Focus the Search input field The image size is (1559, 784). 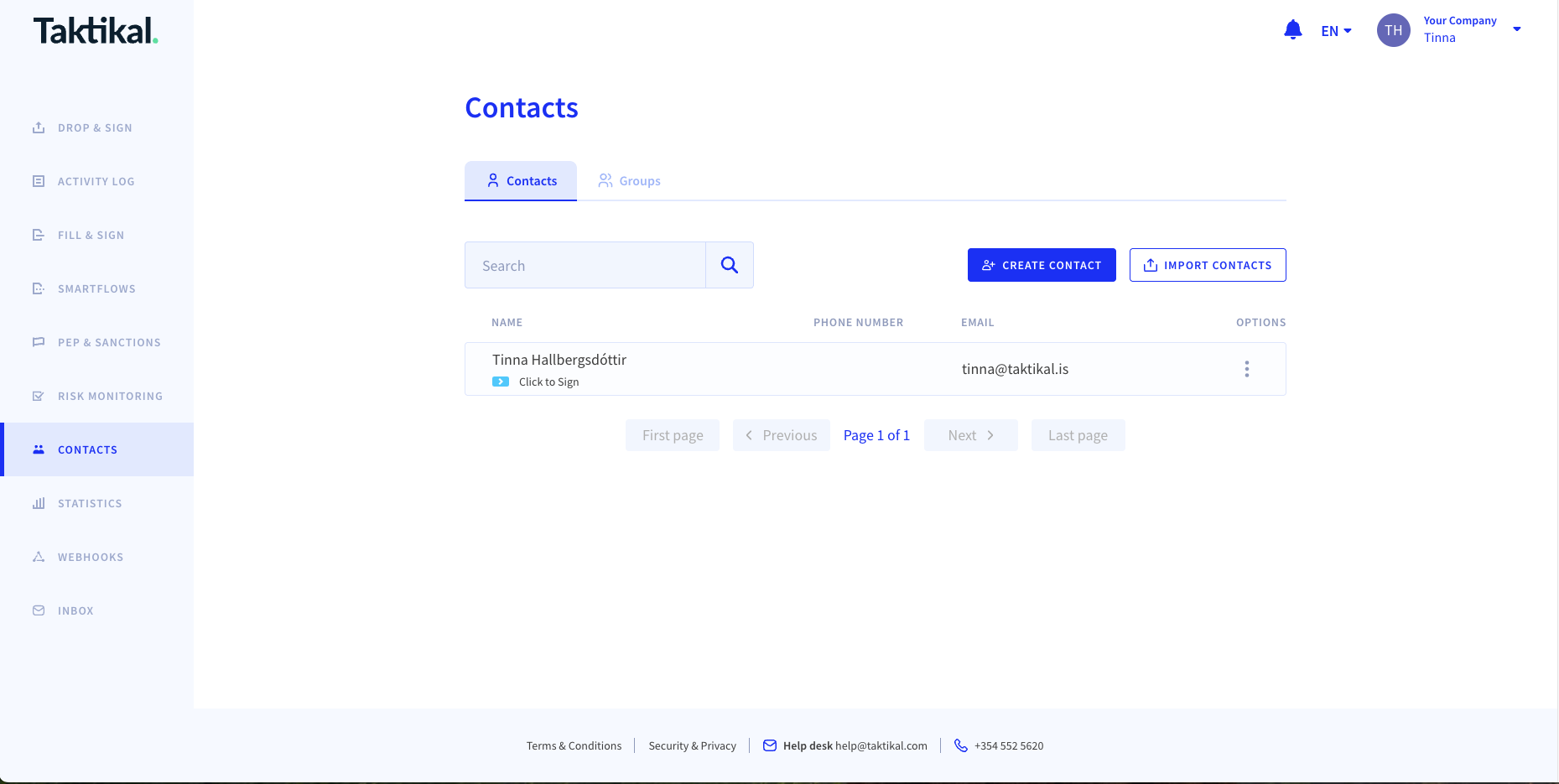[x=585, y=266]
